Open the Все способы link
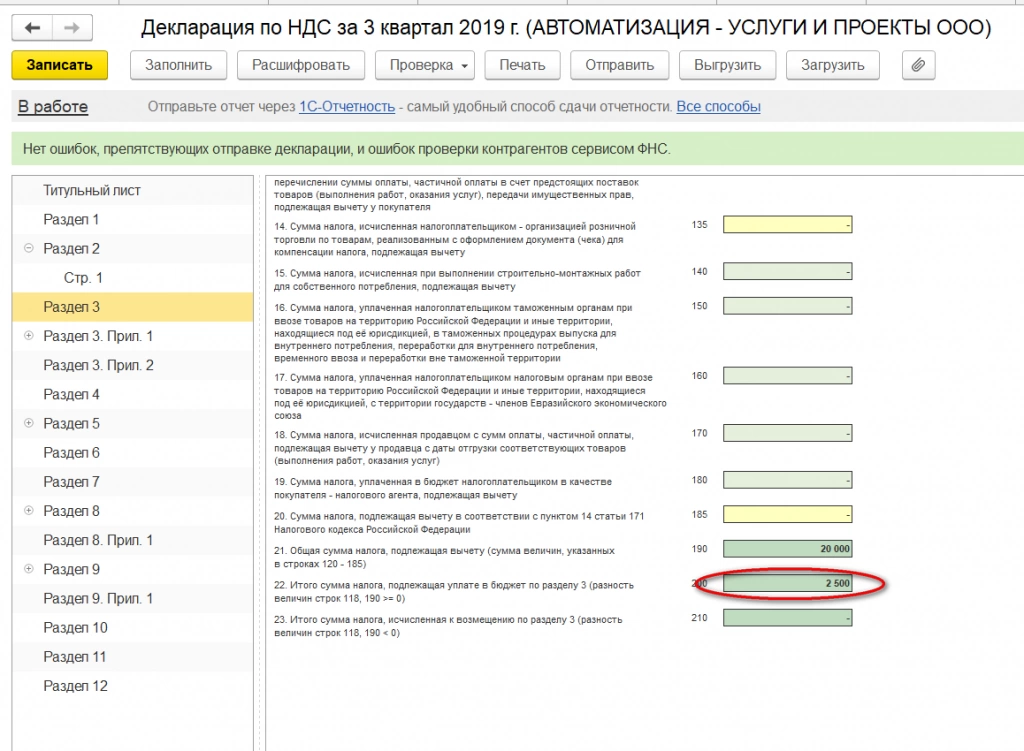This screenshot has height=751, width=1024. (x=718, y=106)
